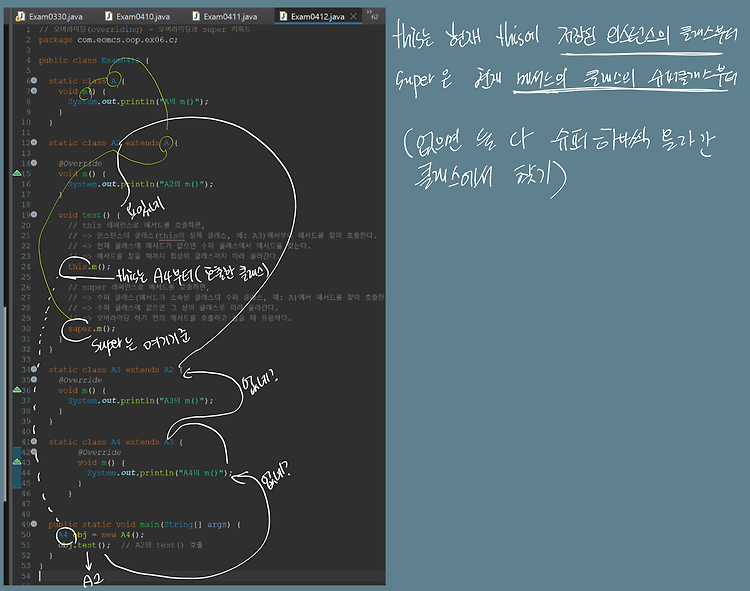This screenshot has width=750, height=591.
Task: Switch to the Exam0330.java tab
Action: [50, 16]
